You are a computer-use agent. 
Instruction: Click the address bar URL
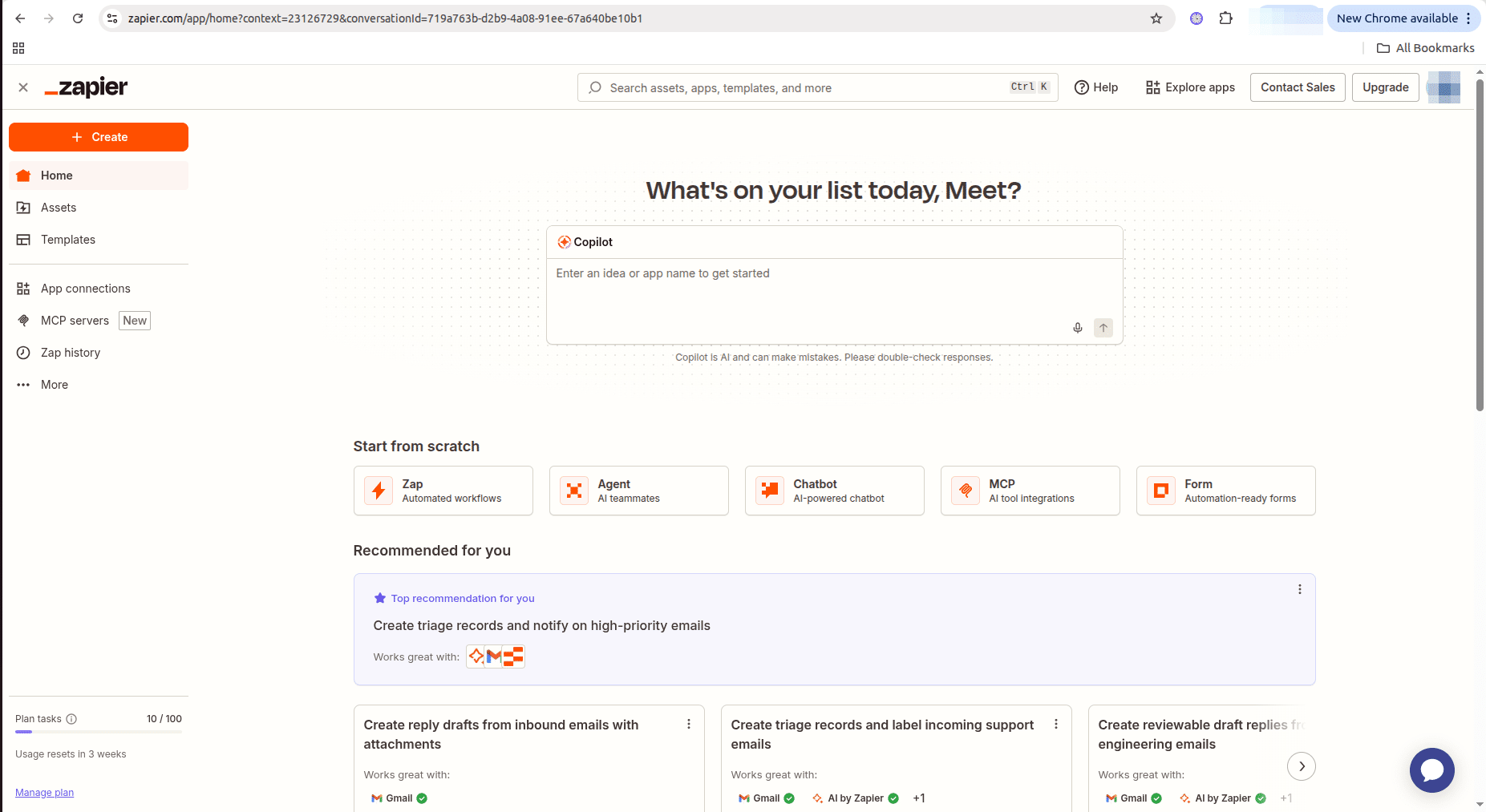tap(385, 18)
